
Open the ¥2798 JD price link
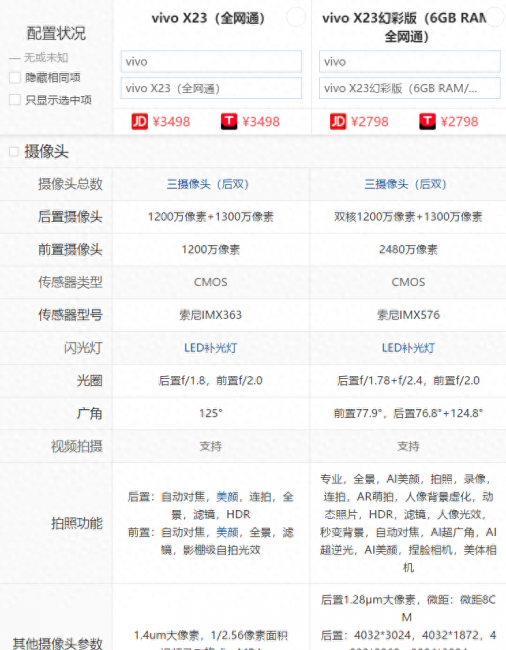370,121
